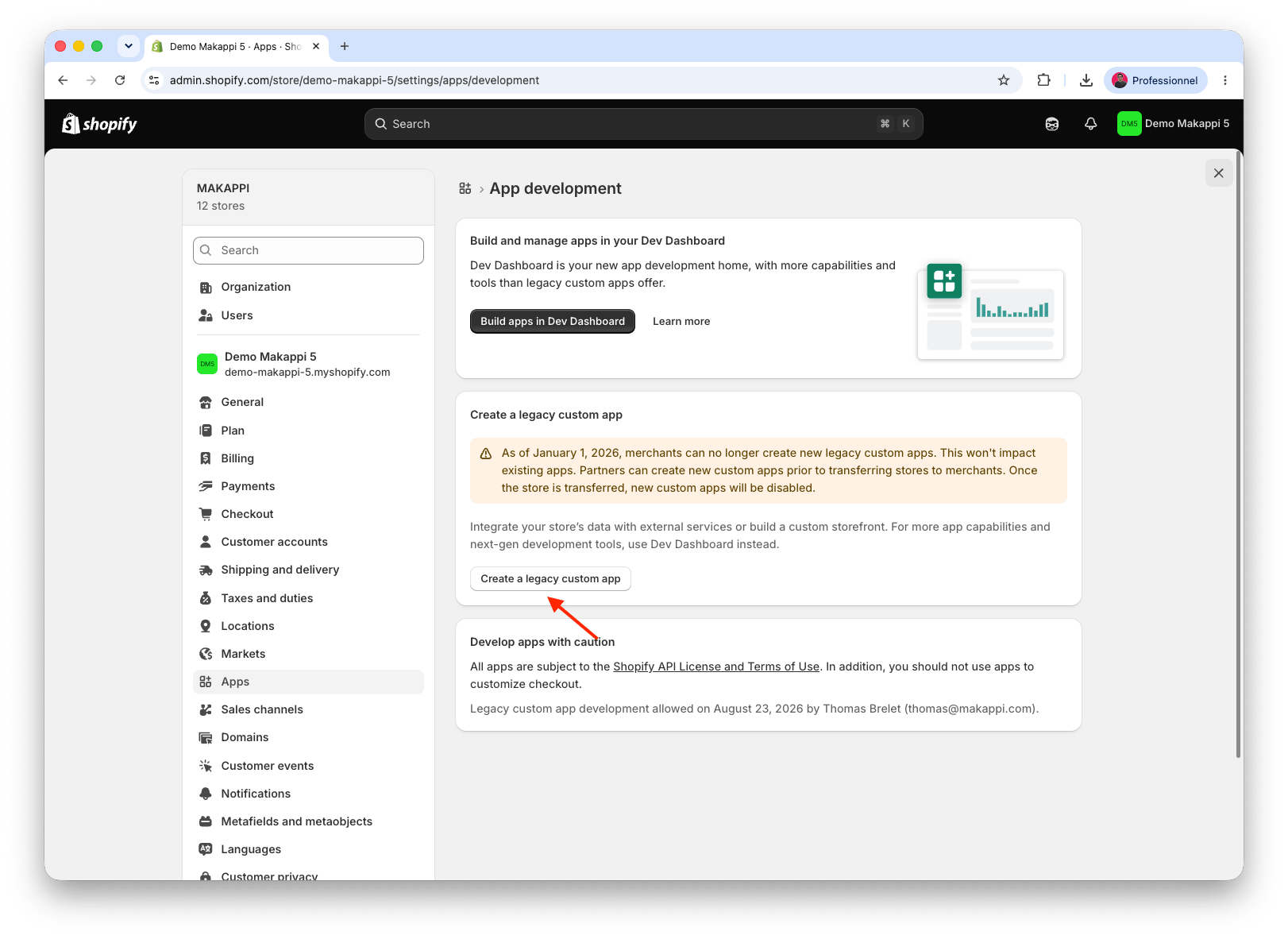Reload the page

120,80
